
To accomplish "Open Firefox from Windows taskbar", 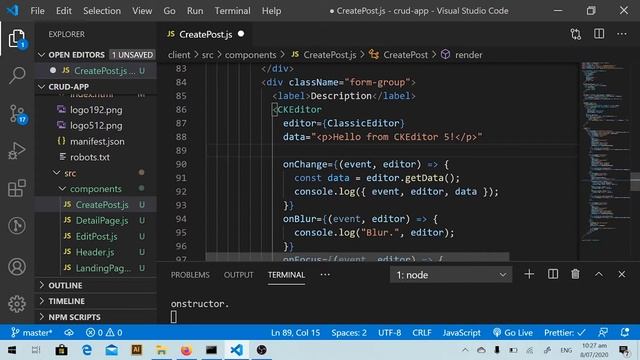I will point(186,350).
